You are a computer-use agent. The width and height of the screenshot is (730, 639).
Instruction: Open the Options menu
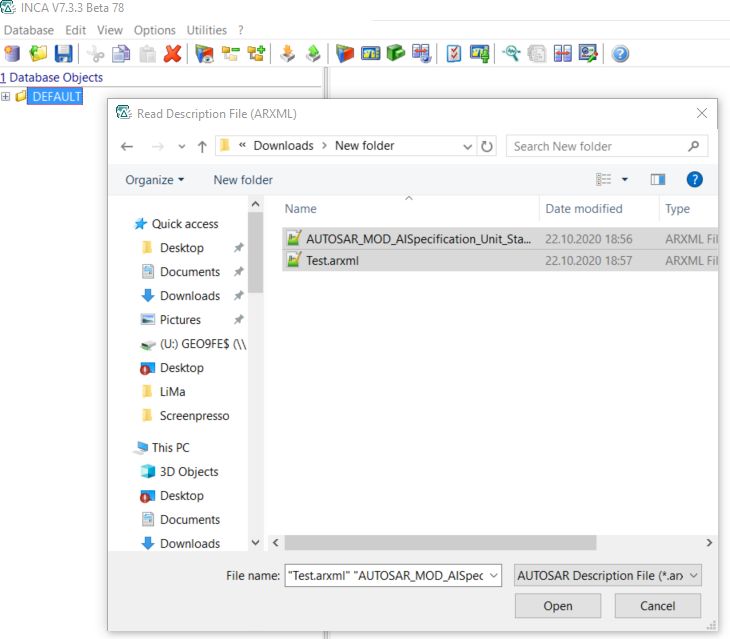[x=155, y=30]
